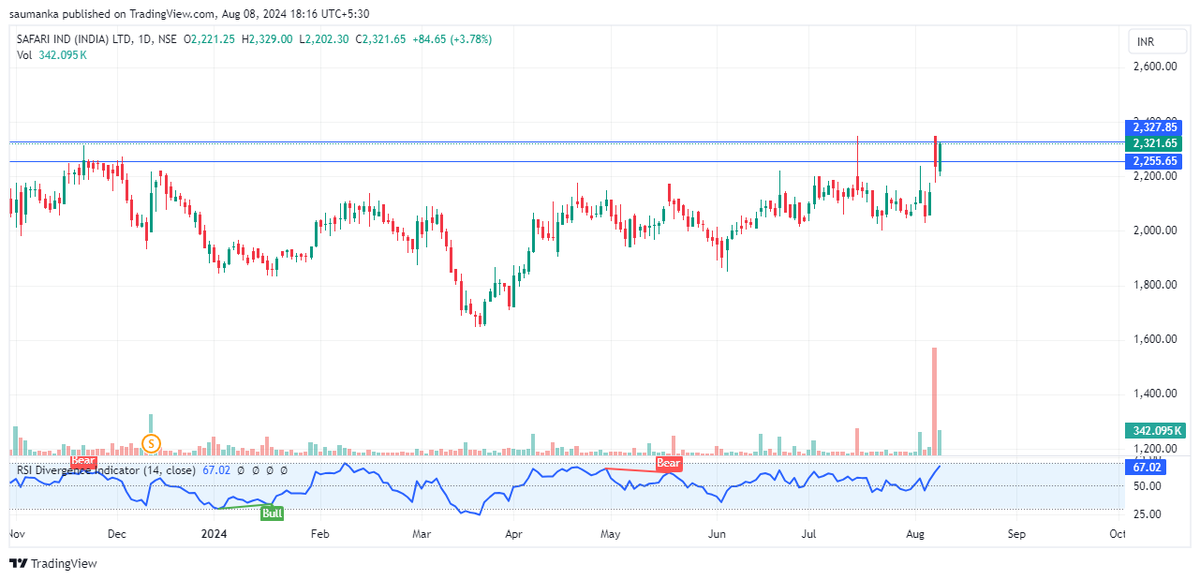Click the blue 67.02 RSI axis label

1148,467
